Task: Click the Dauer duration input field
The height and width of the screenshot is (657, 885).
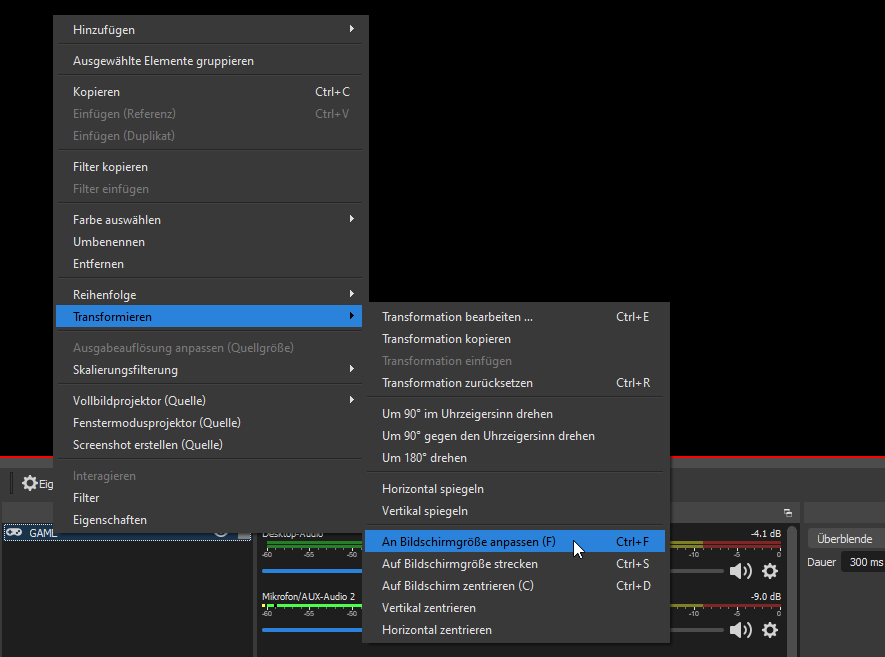Action: coord(862,563)
